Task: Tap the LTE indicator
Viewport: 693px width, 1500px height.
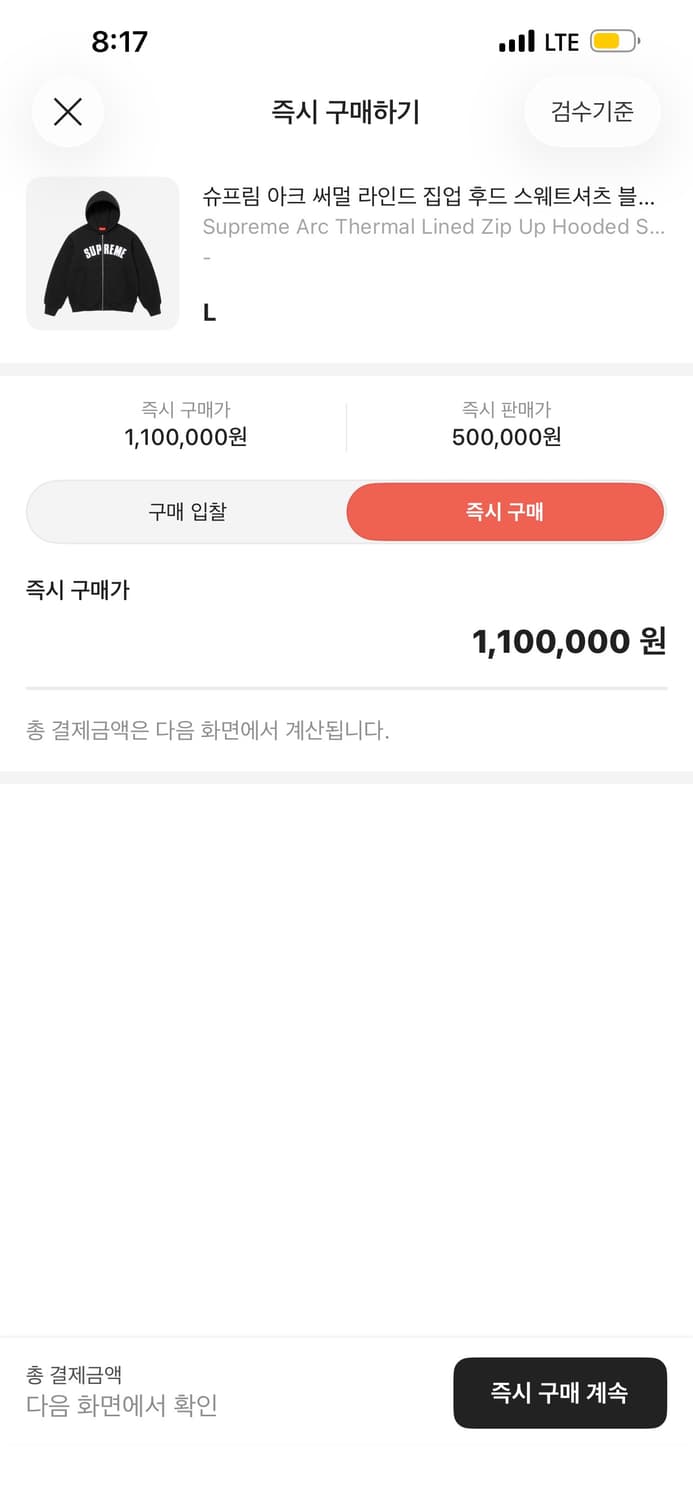Action: [561, 41]
